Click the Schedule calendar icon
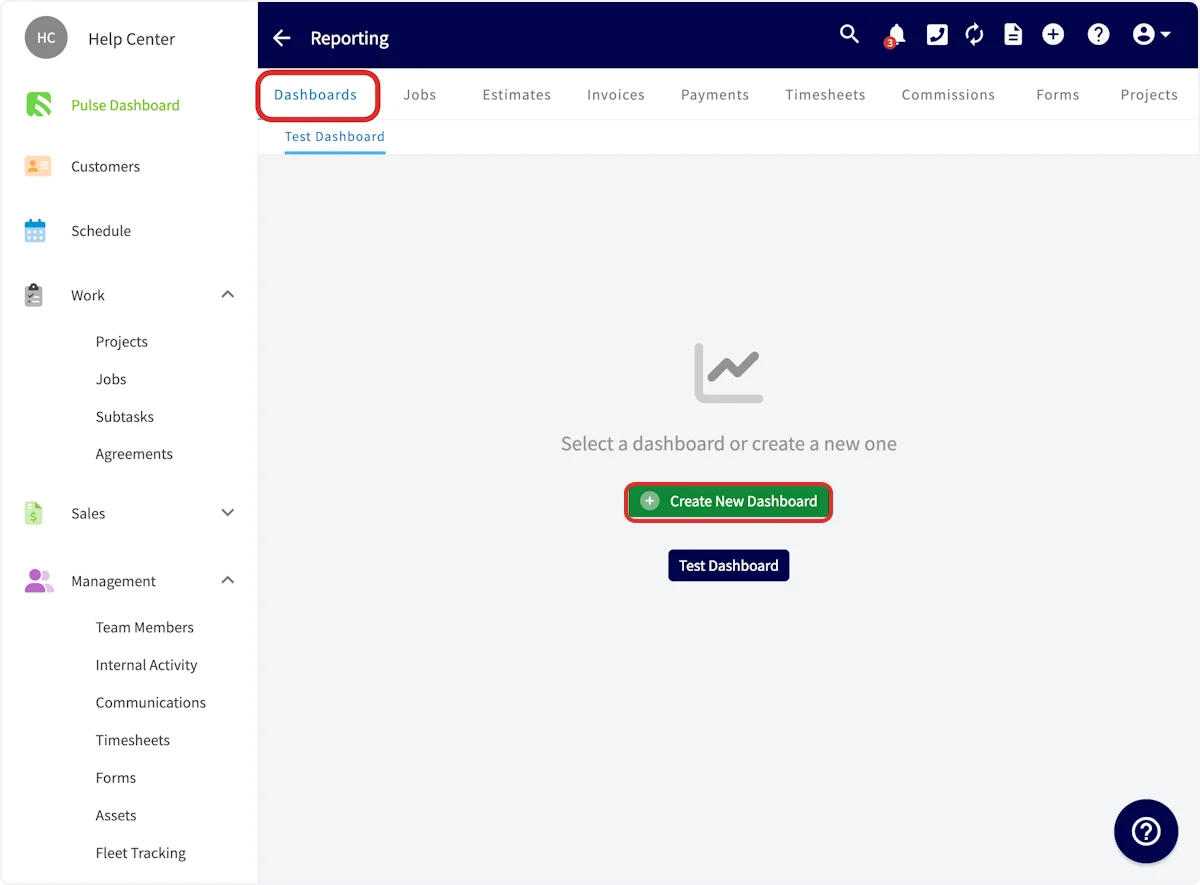 [35, 230]
